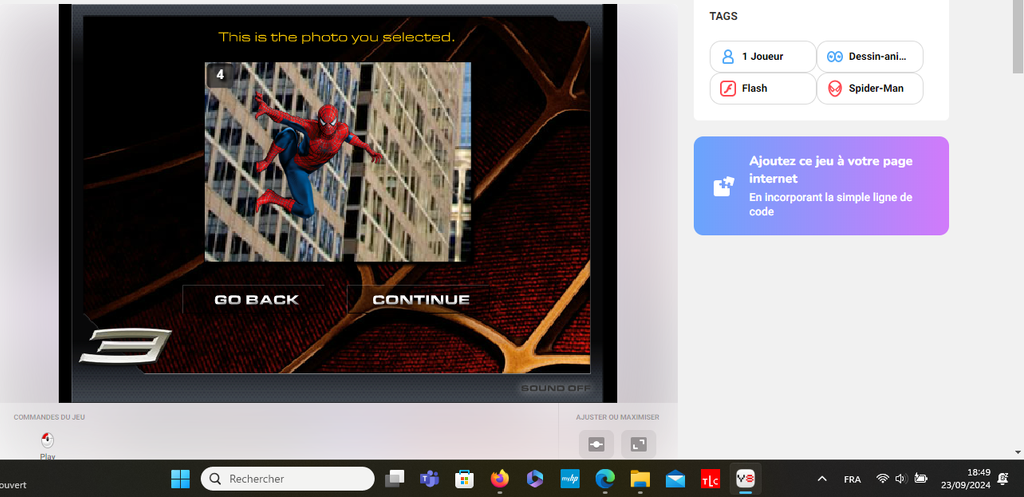
Task: Select the Spider-Man photo numbered 4
Action: (x=338, y=162)
